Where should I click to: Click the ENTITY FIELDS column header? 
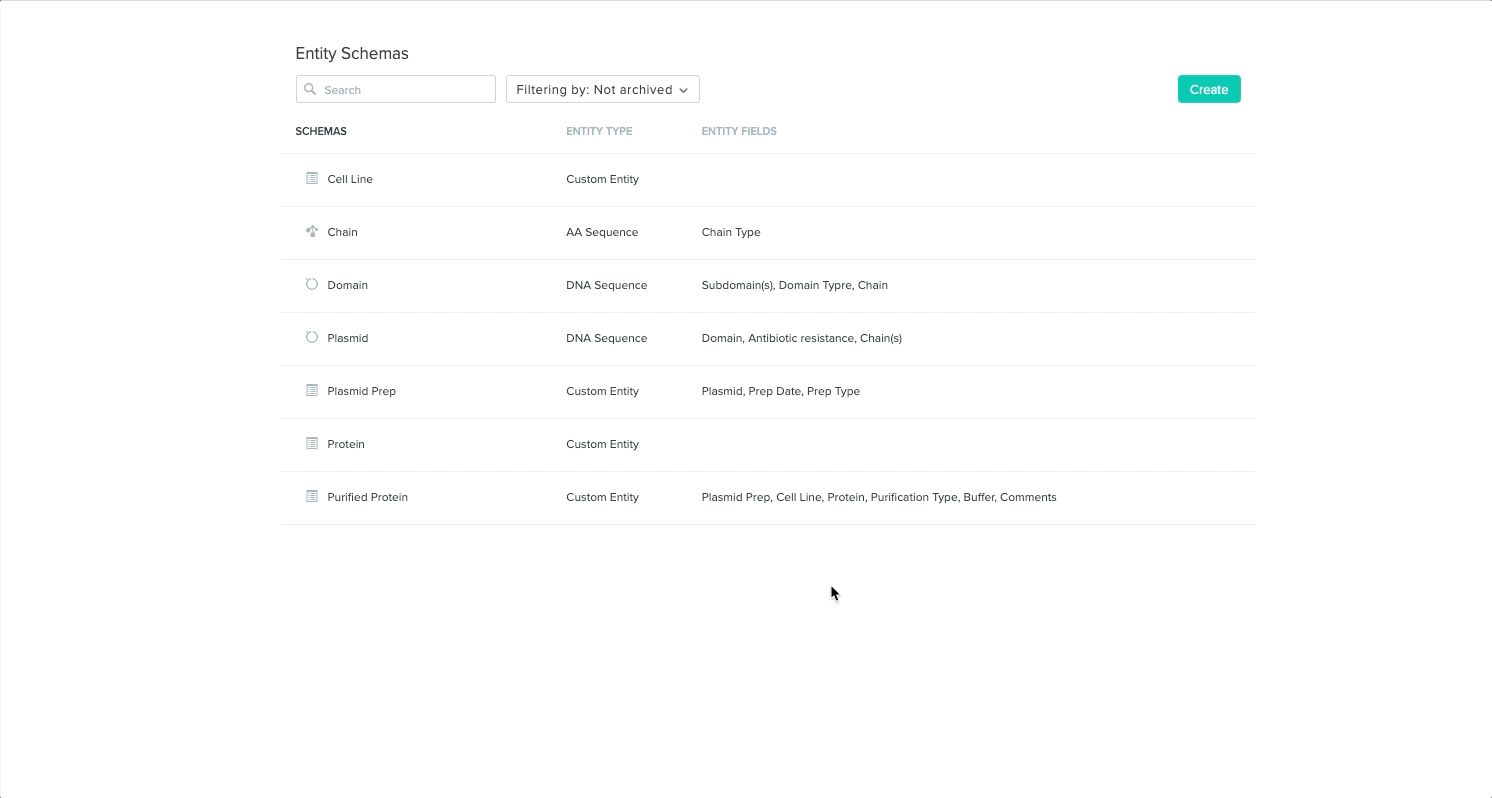[x=739, y=131]
